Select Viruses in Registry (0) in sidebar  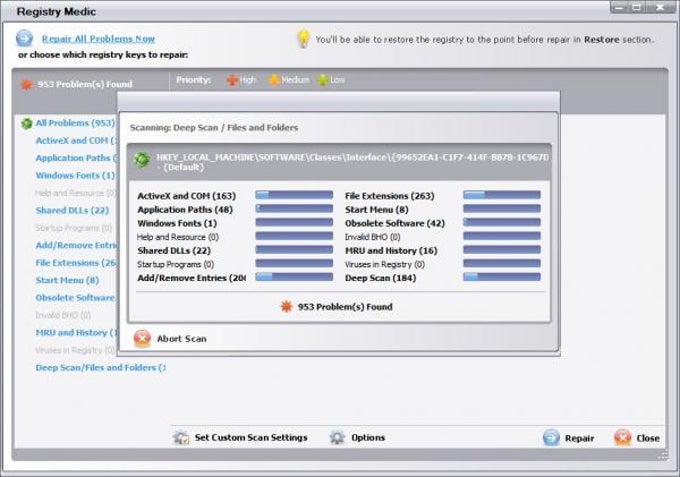[76, 350]
